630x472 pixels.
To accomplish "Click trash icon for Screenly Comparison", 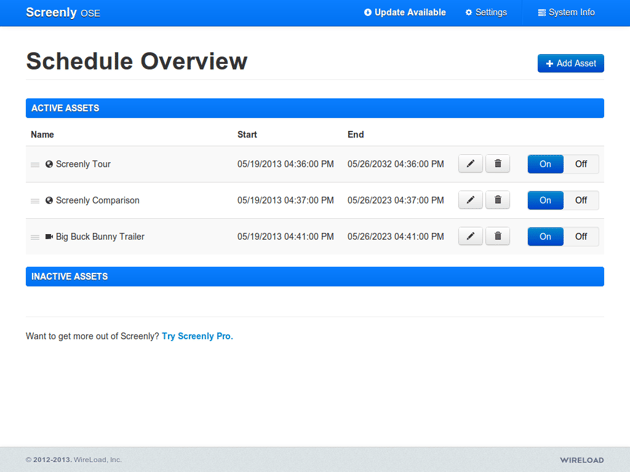I will (498, 200).
